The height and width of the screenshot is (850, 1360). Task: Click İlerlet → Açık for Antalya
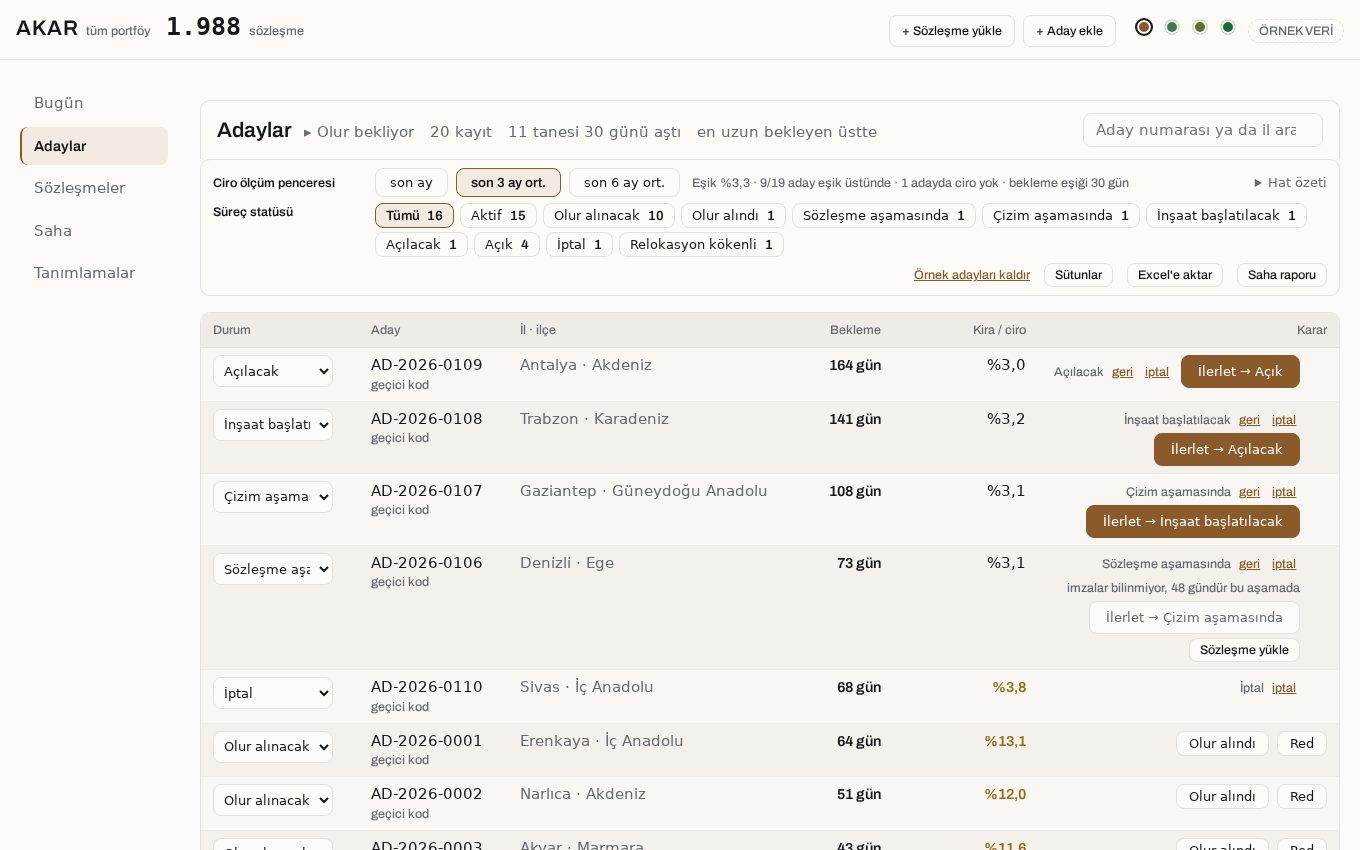click(1240, 371)
